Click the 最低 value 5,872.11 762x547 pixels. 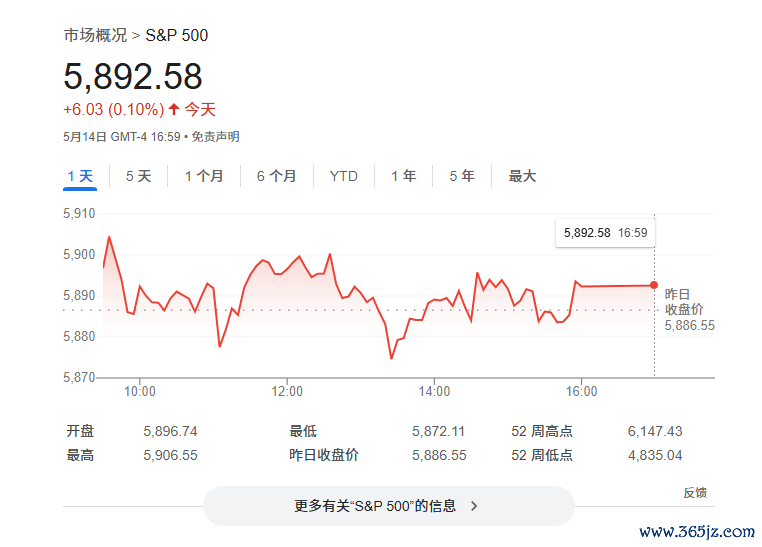click(x=438, y=431)
